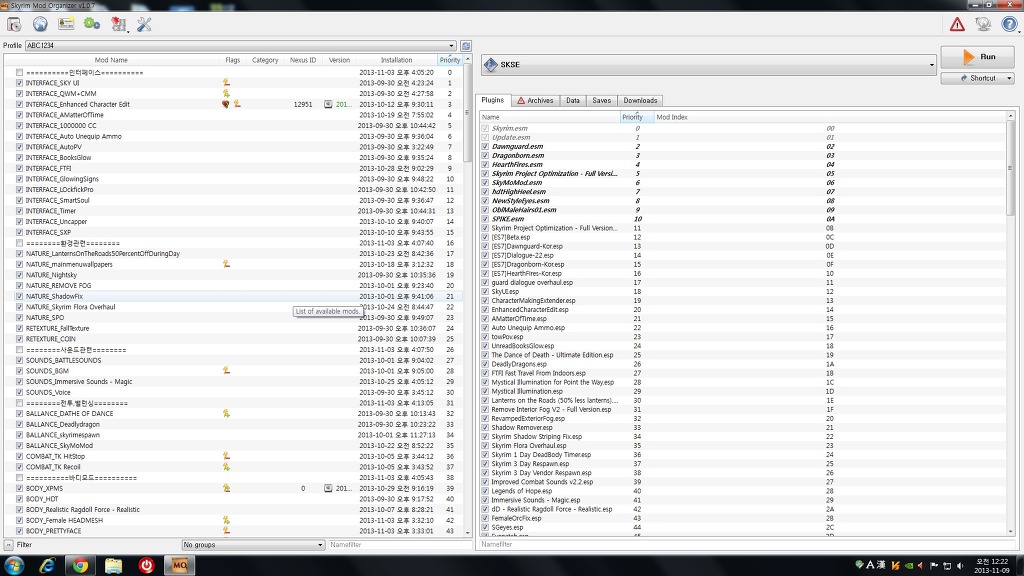This screenshot has height=576, width=1024.
Task: Disable the Dawnguard.esm plugin checkbox
Action: point(485,147)
